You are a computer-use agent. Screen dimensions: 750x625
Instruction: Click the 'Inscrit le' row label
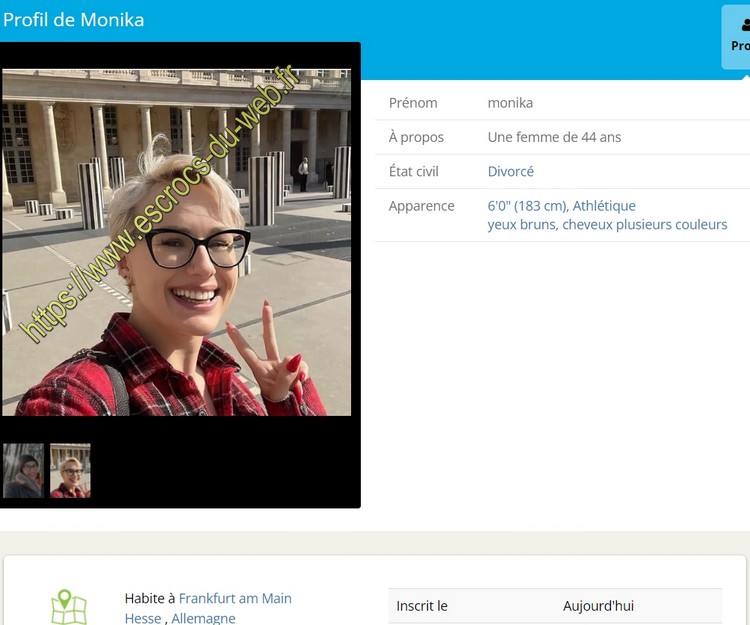pyautogui.click(x=422, y=606)
